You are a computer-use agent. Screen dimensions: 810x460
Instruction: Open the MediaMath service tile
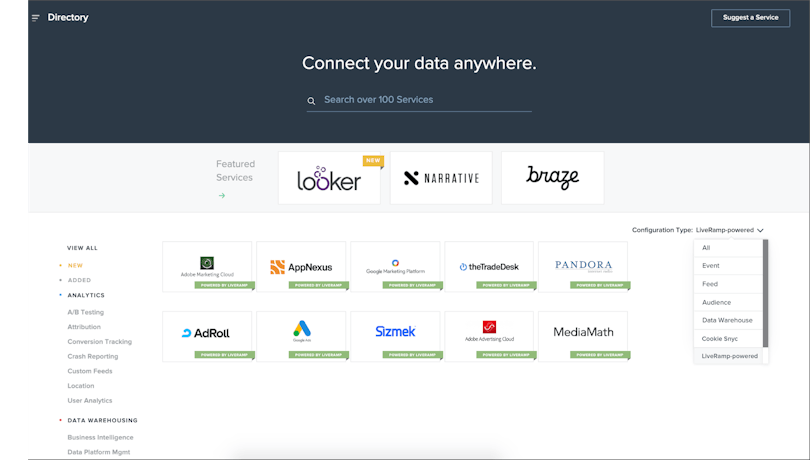click(x=583, y=336)
